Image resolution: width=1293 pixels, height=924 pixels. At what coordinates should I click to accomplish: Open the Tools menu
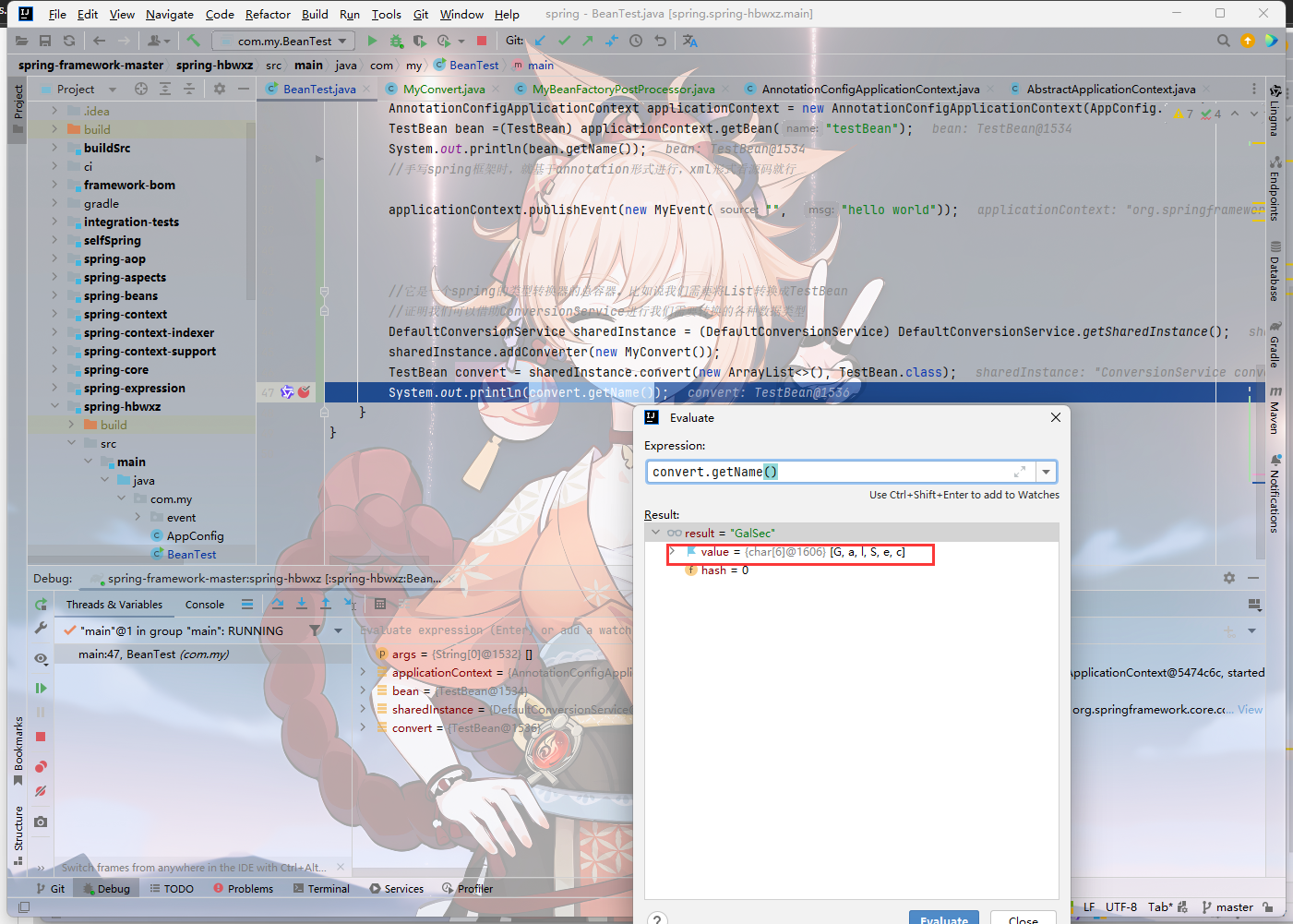pyautogui.click(x=386, y=14)
